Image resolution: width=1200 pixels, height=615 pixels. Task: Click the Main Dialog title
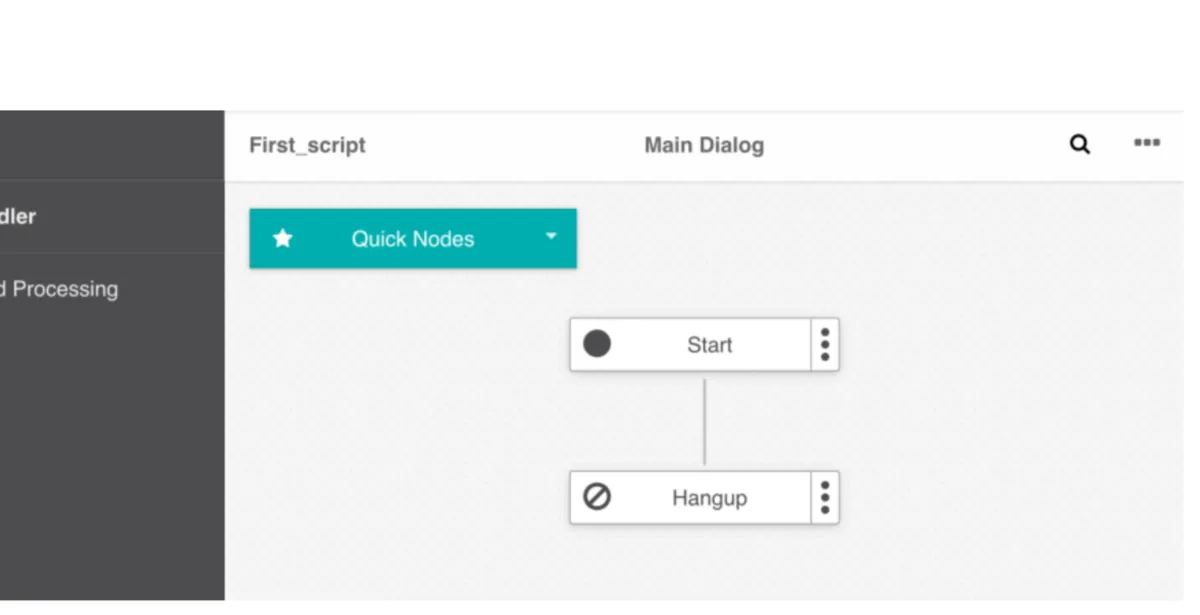pyautogui.click(x=704, y=145)
